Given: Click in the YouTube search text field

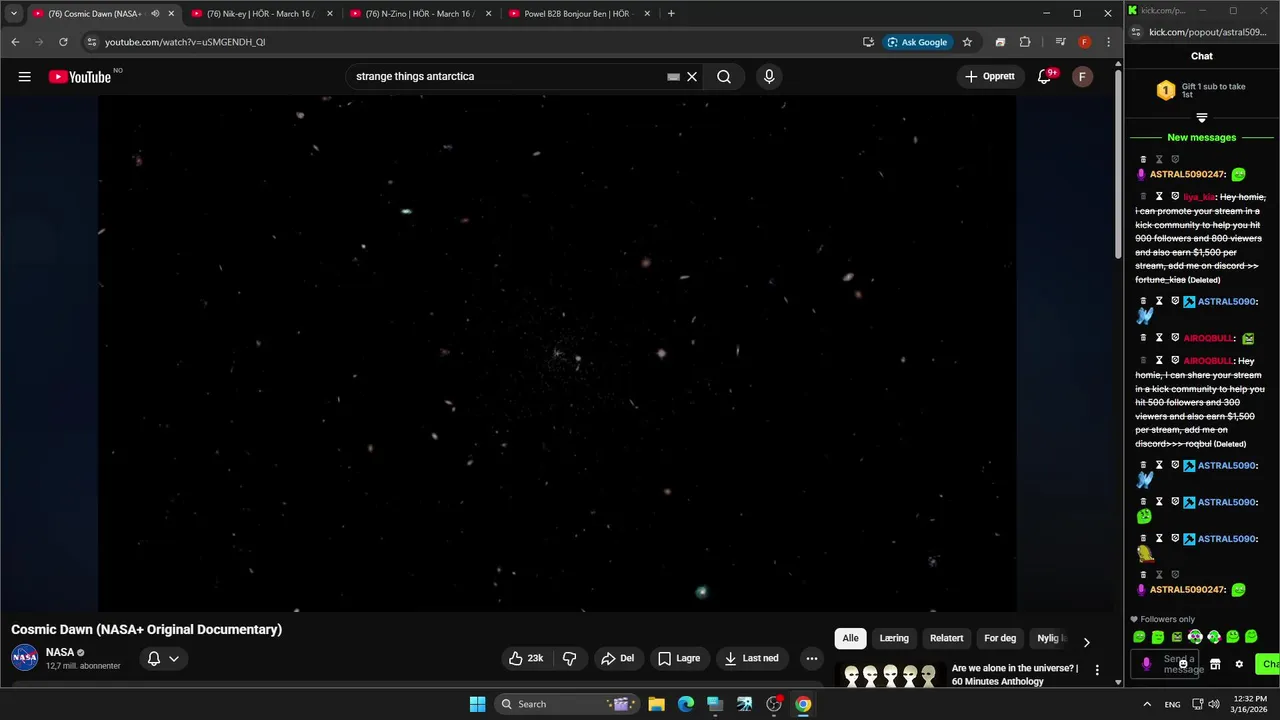Looking at the screenshot, I should pos(510,76).
